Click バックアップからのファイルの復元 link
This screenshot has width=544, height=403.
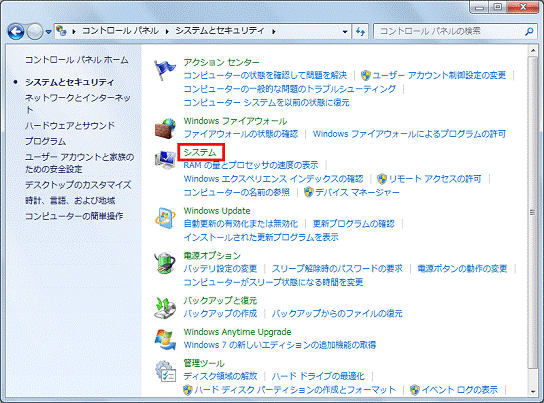click(337, 314)
